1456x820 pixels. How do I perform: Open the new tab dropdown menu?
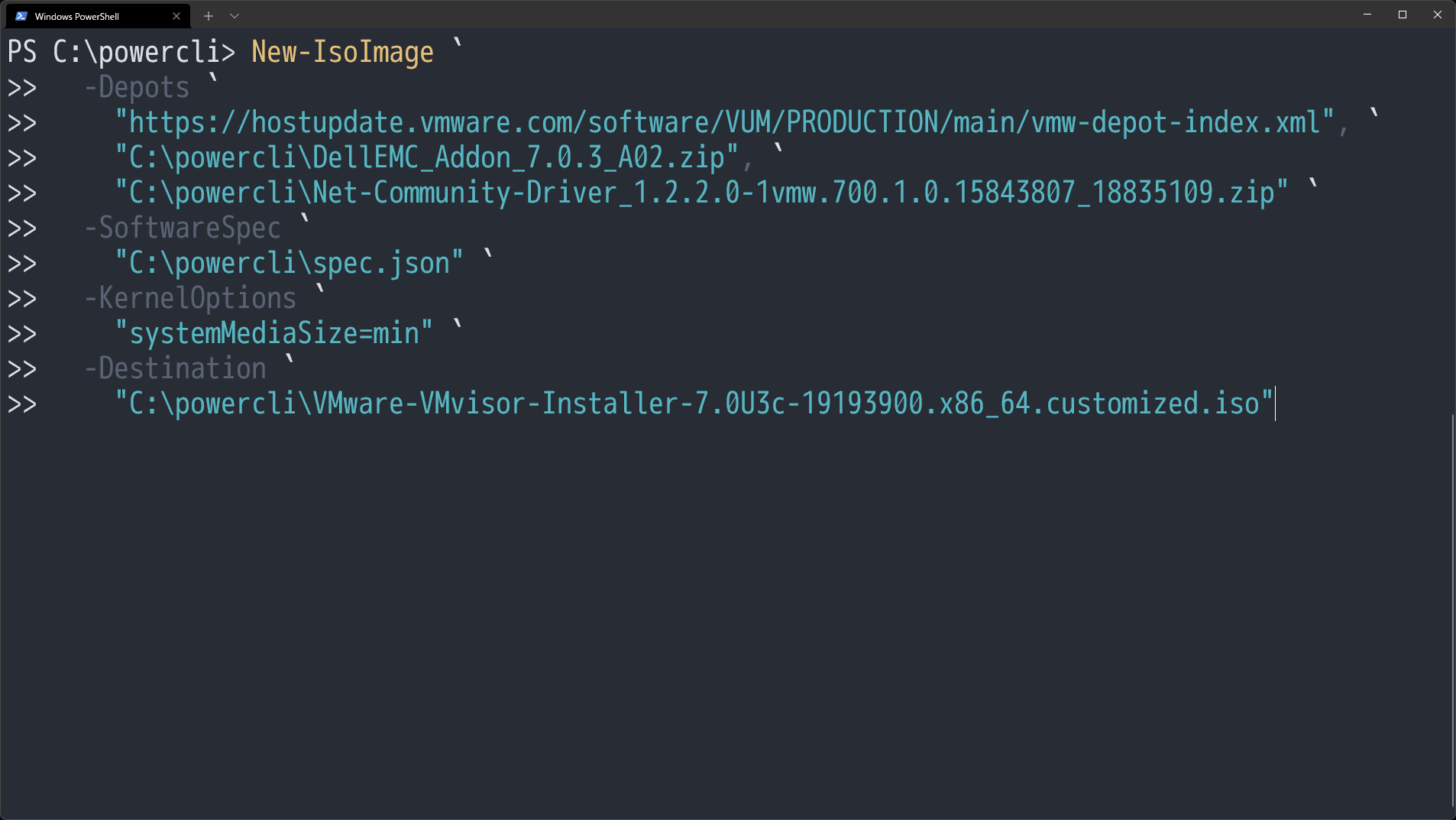234,15
